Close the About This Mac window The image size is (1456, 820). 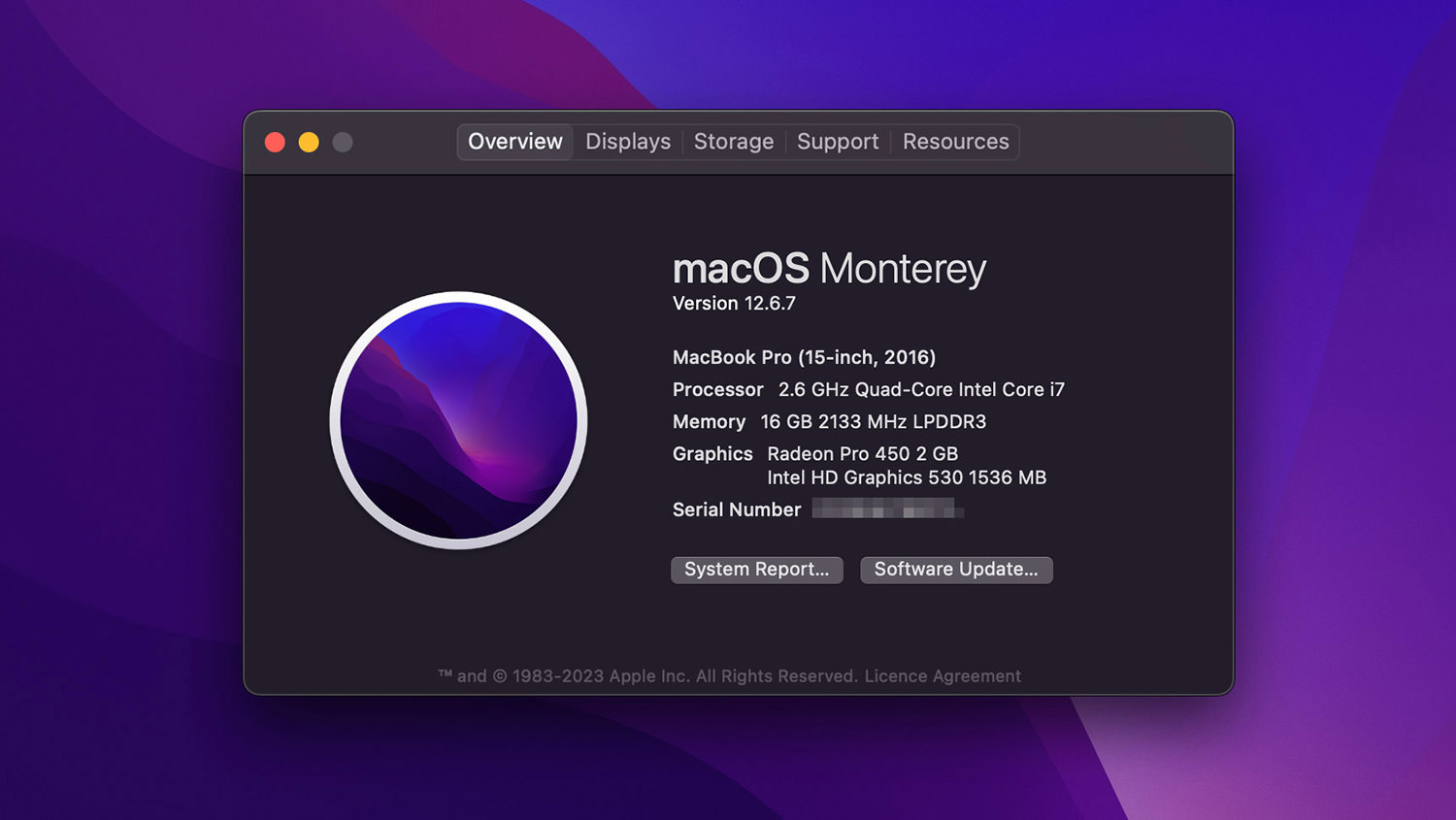tap(276, 143)
